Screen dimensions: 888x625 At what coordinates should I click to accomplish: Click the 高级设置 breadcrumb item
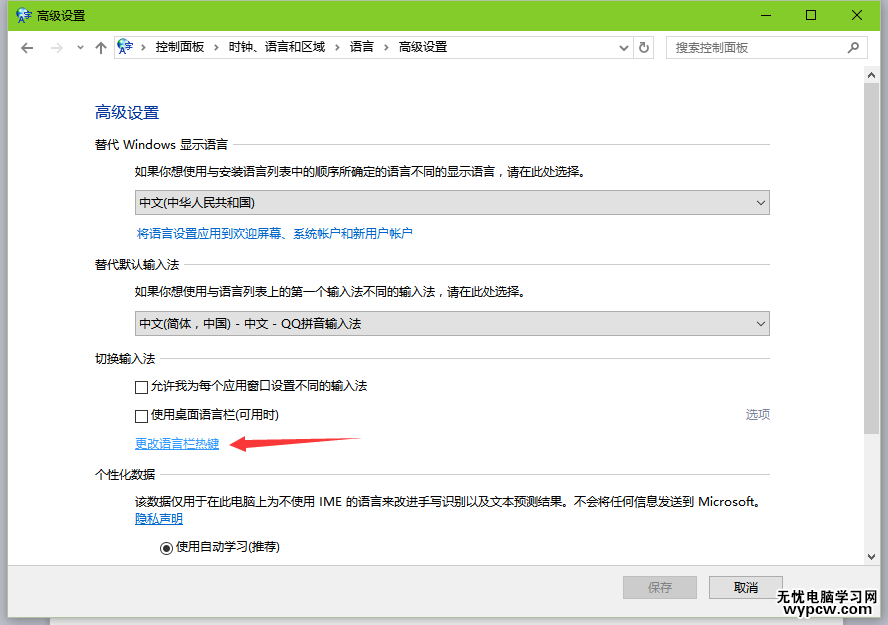(423, 47)
